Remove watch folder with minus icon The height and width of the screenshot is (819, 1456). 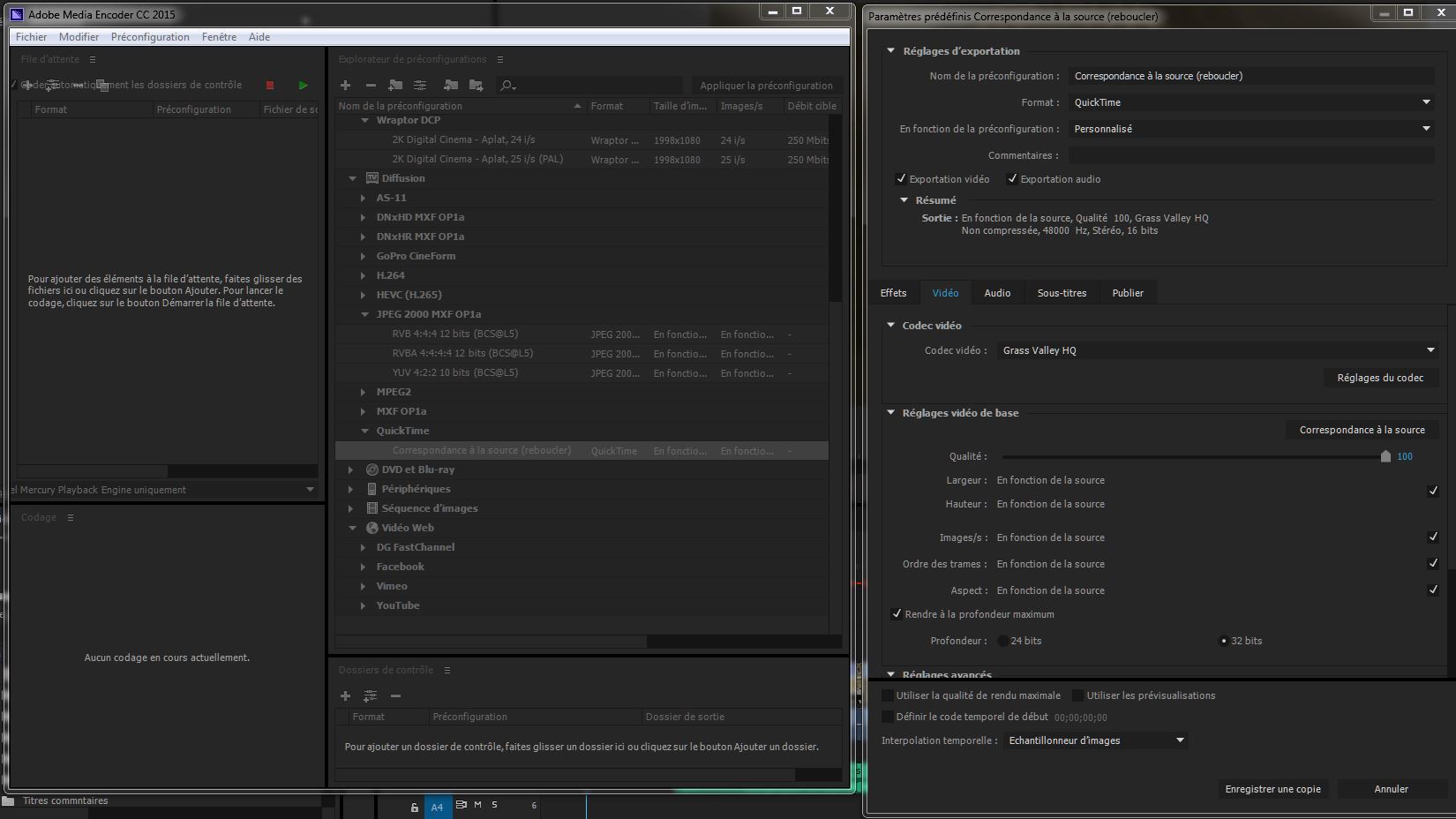[x=395, y=696]
